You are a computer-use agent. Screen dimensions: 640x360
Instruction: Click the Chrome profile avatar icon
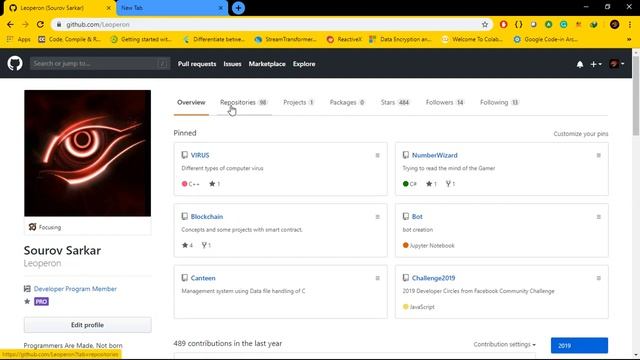[x=614, y=24]
